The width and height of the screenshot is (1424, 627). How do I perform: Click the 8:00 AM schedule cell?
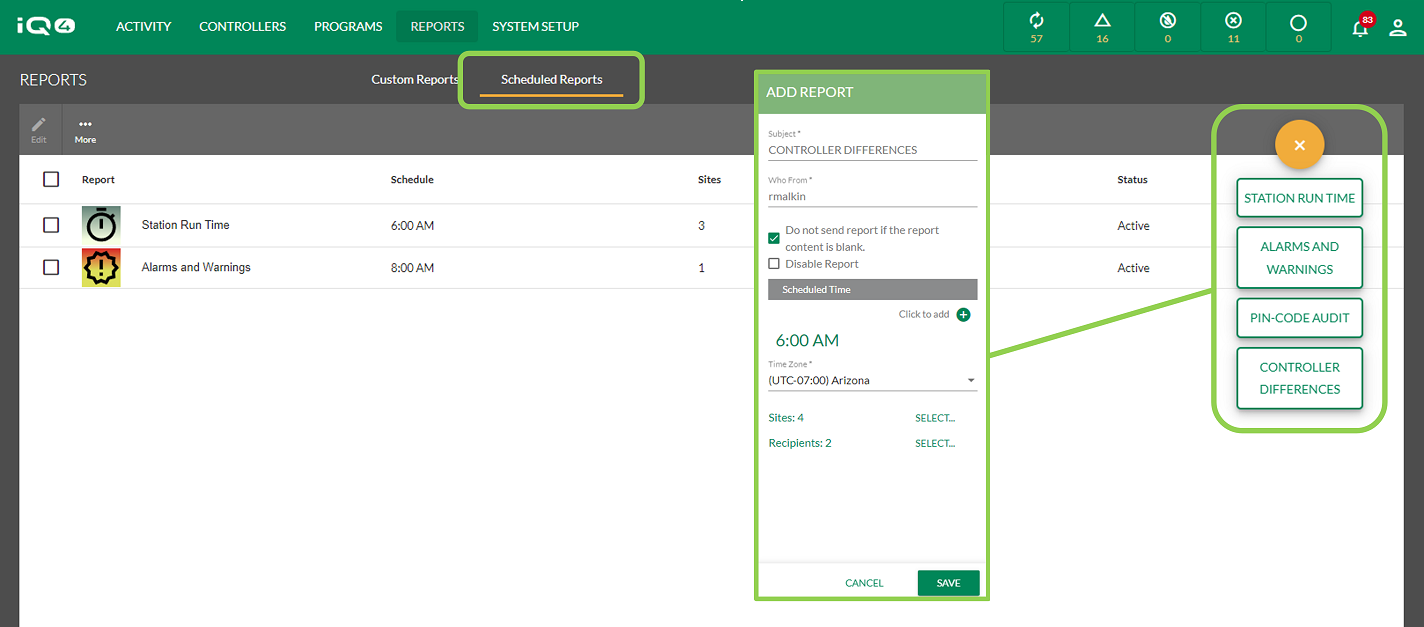(x=412, y=268)
